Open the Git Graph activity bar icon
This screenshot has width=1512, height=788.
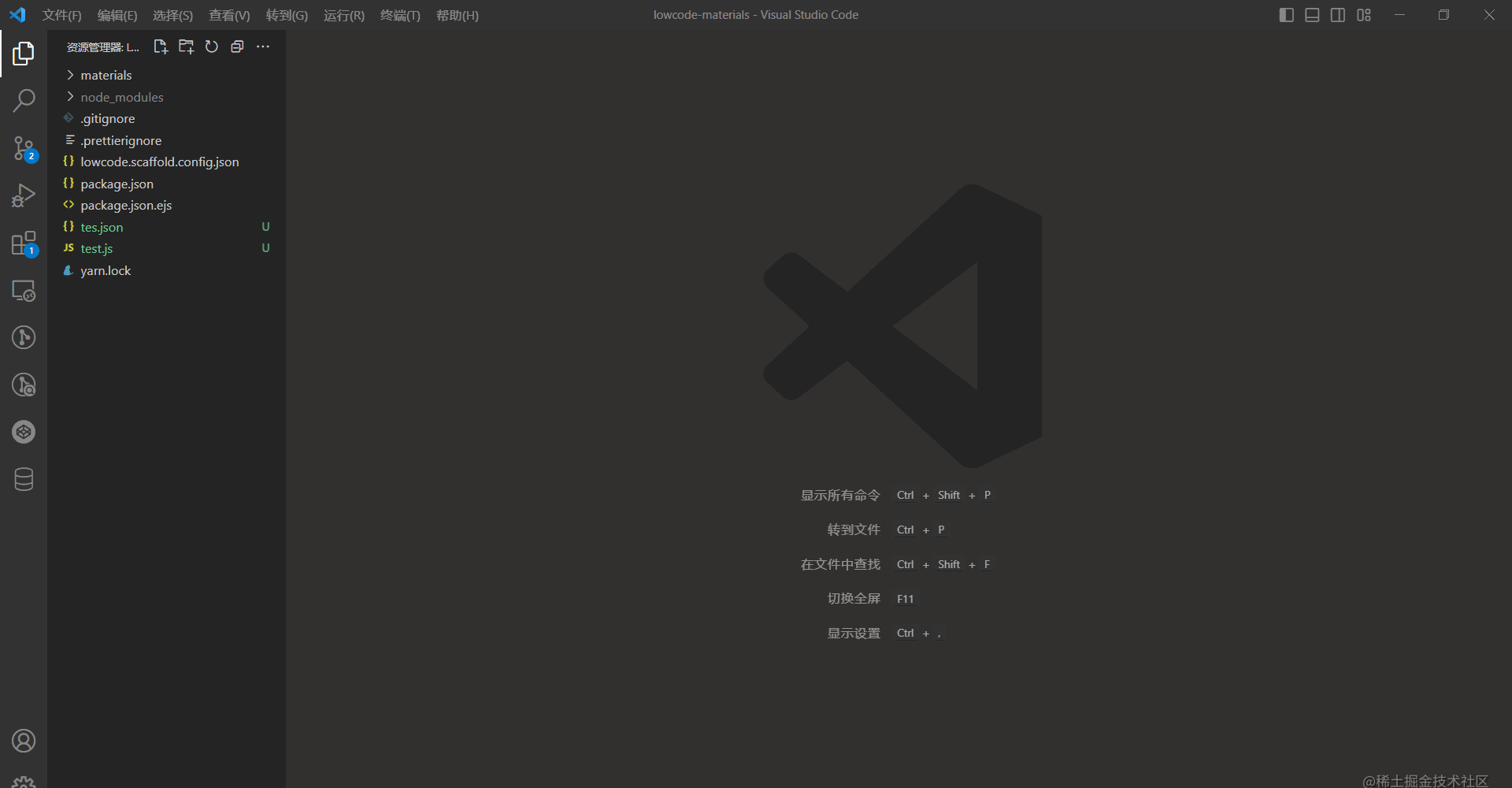click(x=24, y=337)
